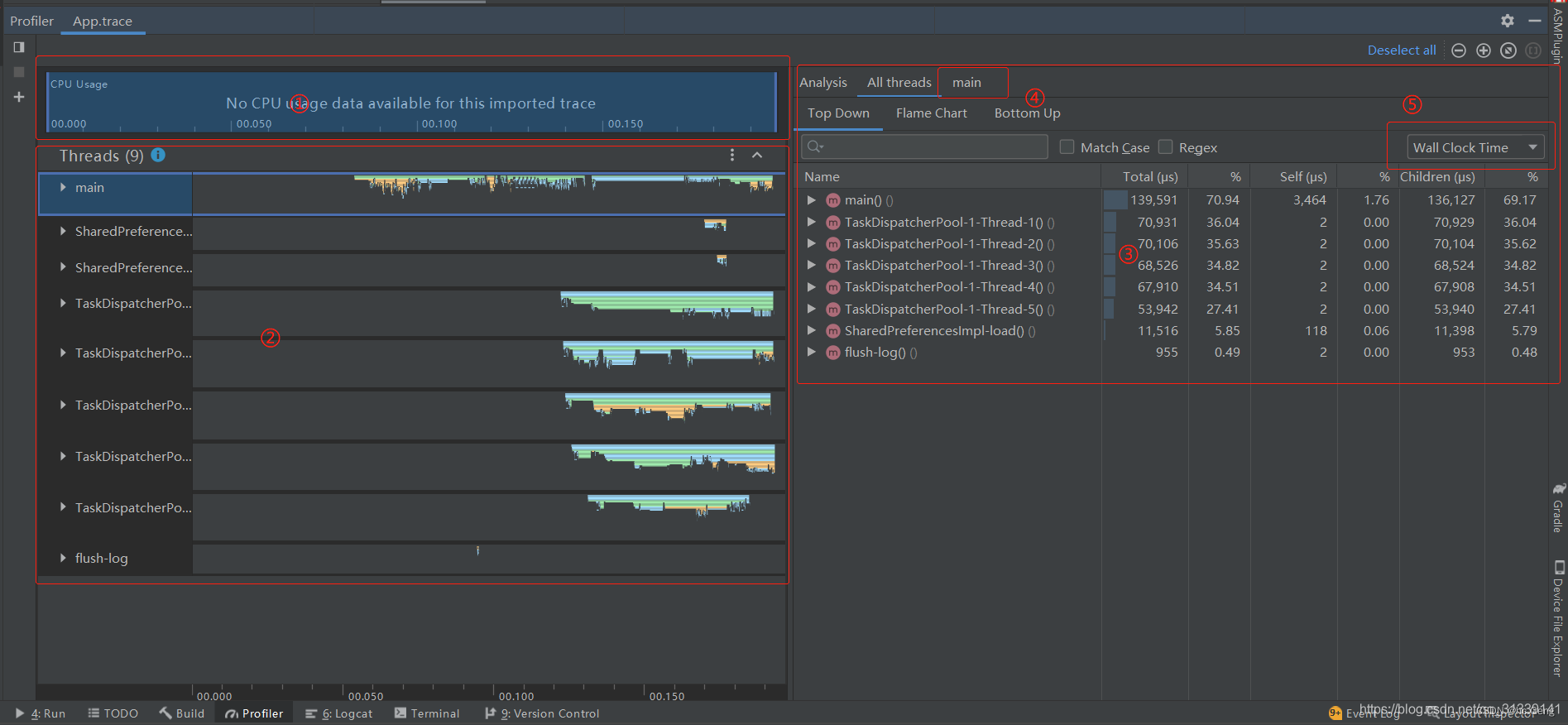Sort by the Name column header
Viewport: 1568px width, 725px height.
[x=949, y=177]
